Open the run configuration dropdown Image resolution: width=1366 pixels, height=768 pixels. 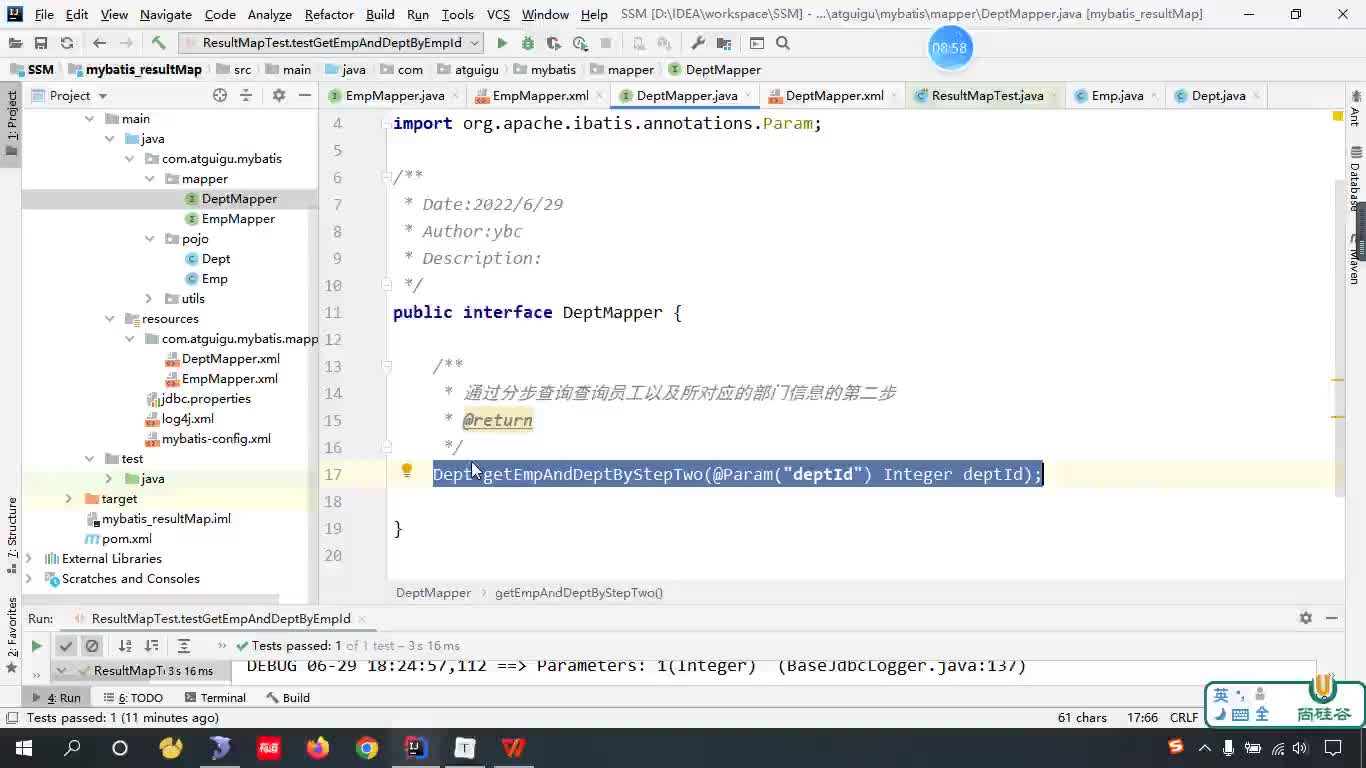click(331, 43)
